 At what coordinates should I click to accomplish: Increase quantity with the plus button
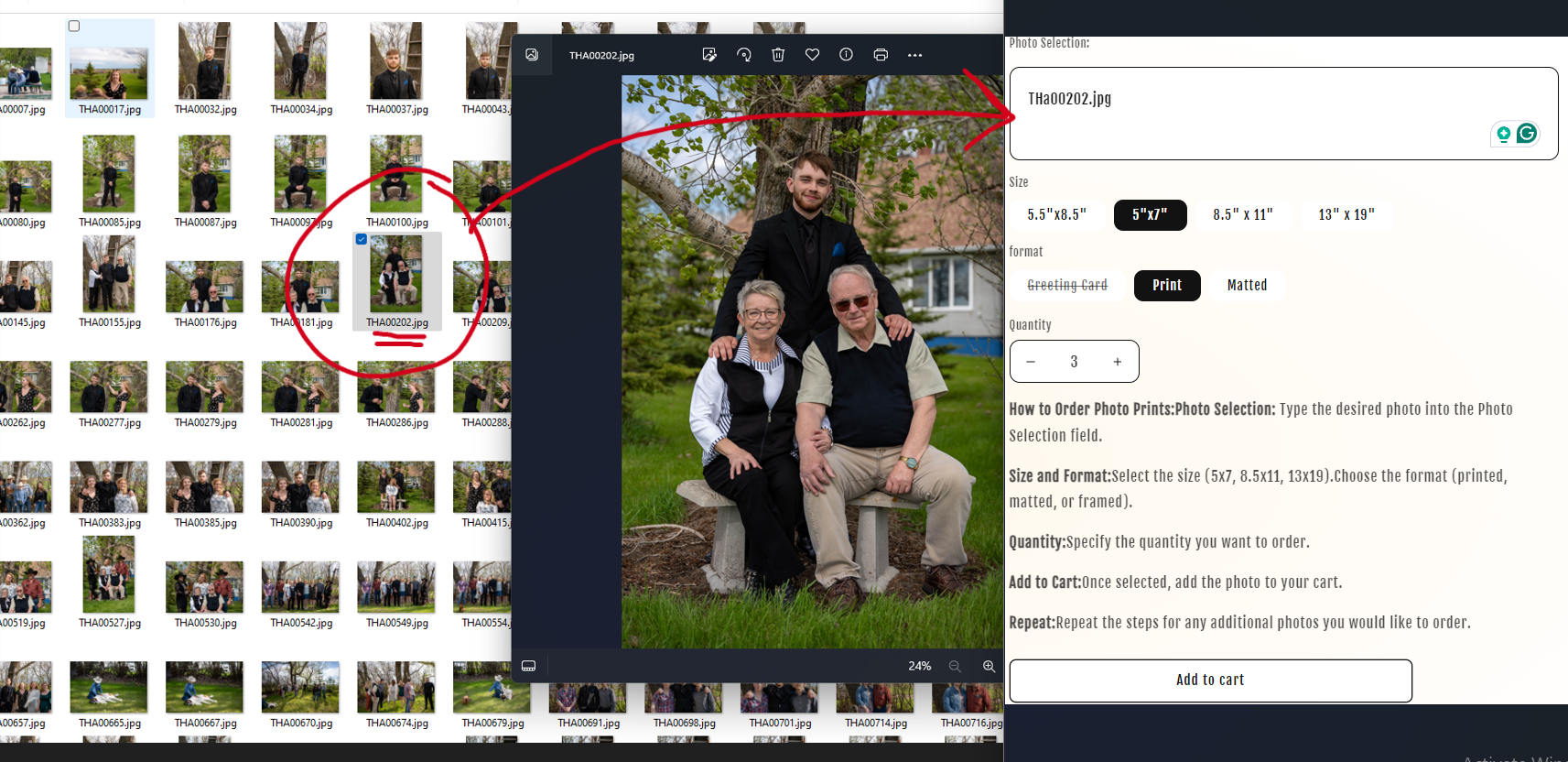coord(1117,362)
